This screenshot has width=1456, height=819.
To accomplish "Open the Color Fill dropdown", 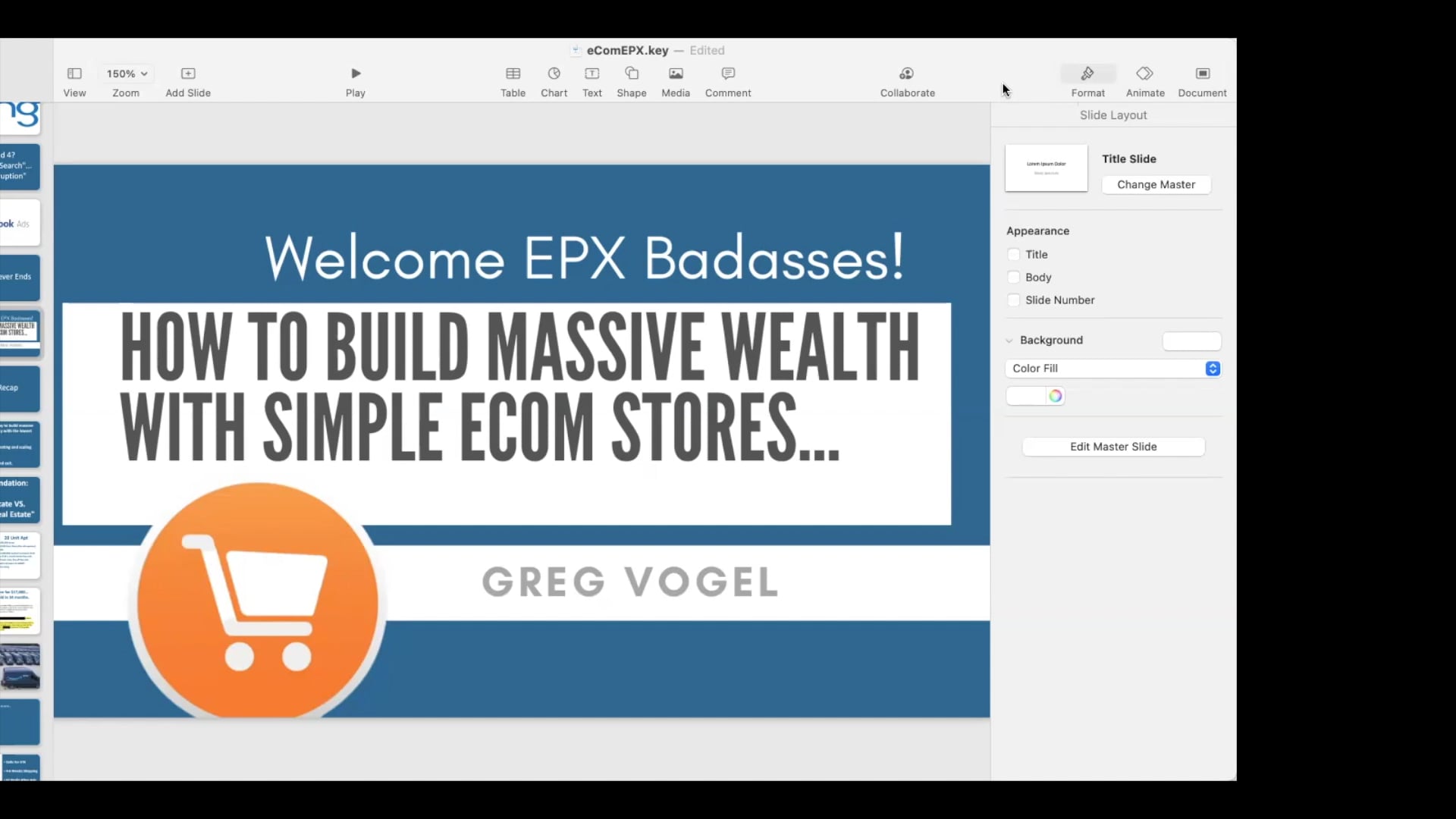I will pyautogui.click(x=1213, y=369).
